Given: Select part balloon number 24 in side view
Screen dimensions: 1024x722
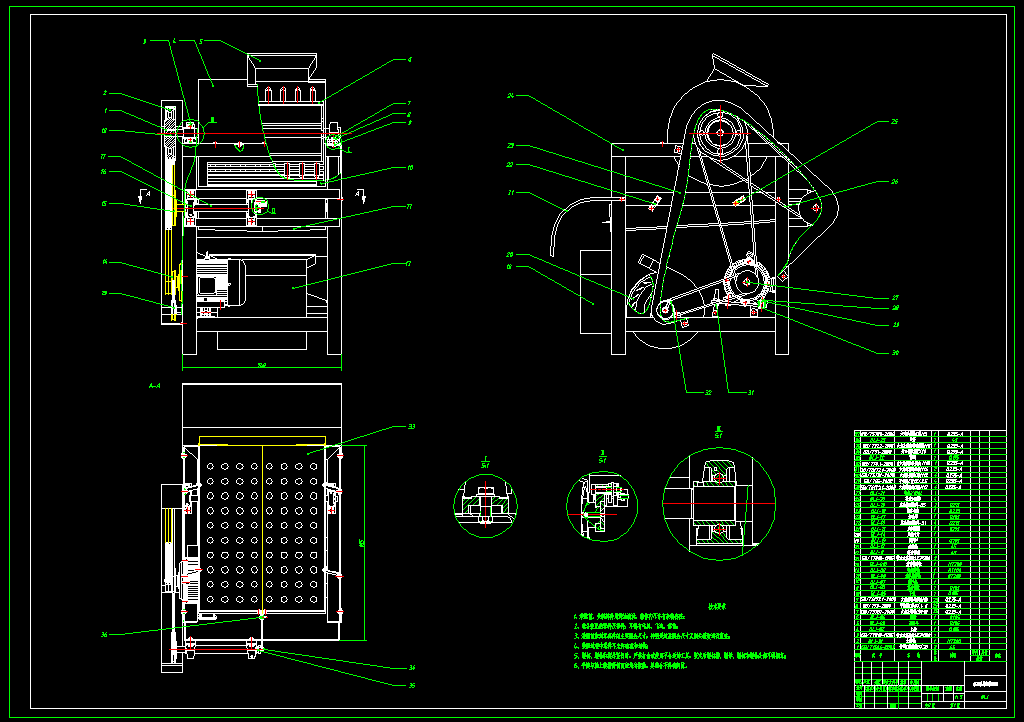Looking at the screenshot, I should point(511,96).
